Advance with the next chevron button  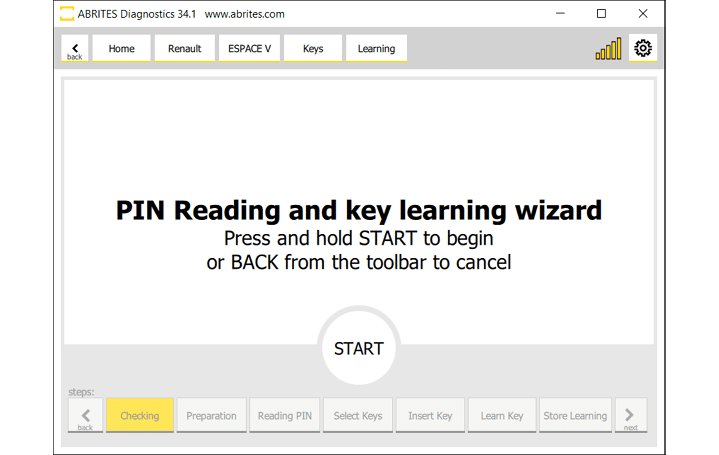coord(630,416)
